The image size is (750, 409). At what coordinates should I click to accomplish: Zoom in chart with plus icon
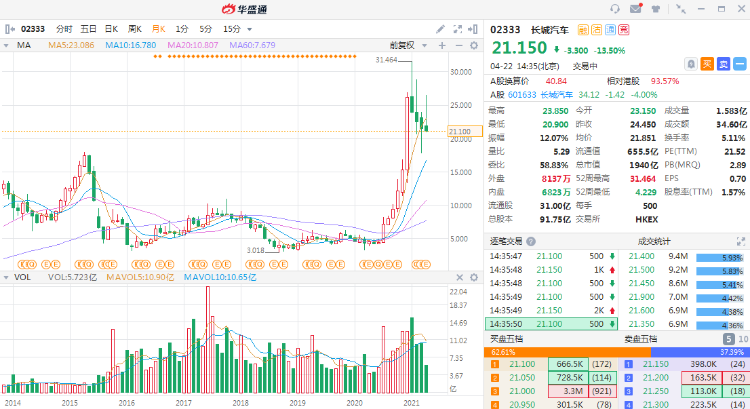pyautogui.click(x=442, y=45)
